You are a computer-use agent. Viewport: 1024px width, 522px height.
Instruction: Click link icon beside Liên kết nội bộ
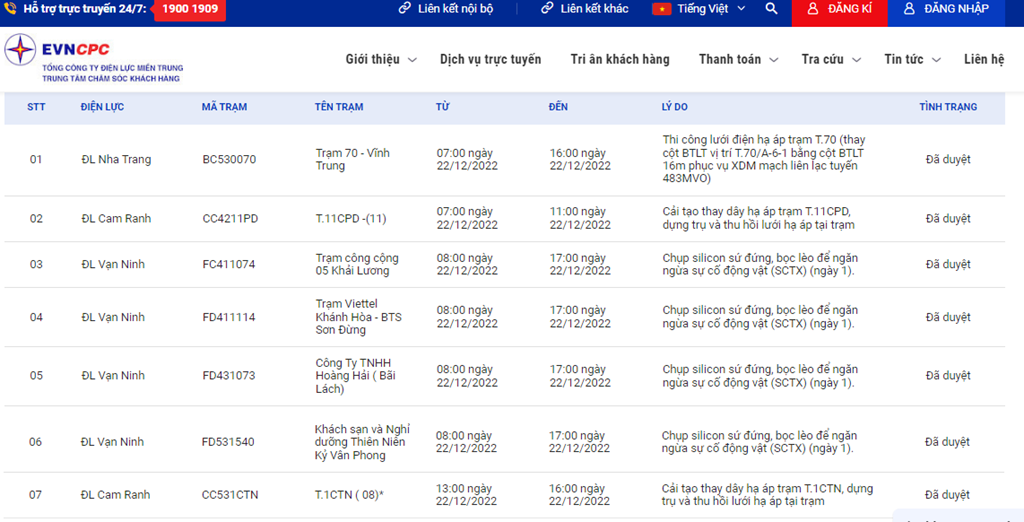tap(404, 9)
